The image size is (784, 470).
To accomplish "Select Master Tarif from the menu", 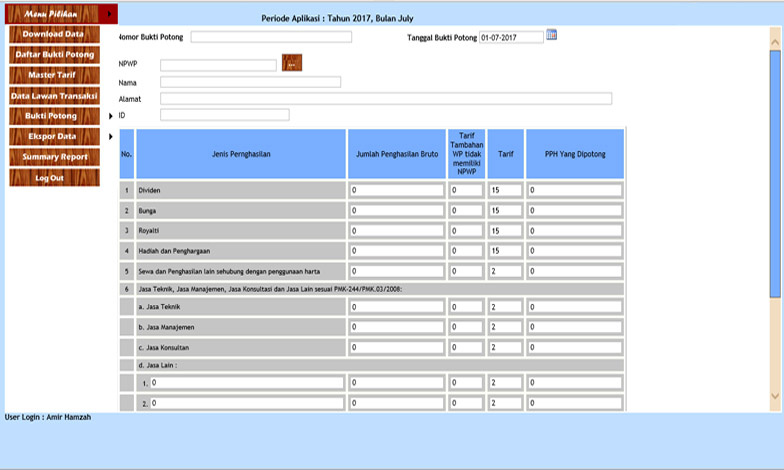I will point(53,75).
